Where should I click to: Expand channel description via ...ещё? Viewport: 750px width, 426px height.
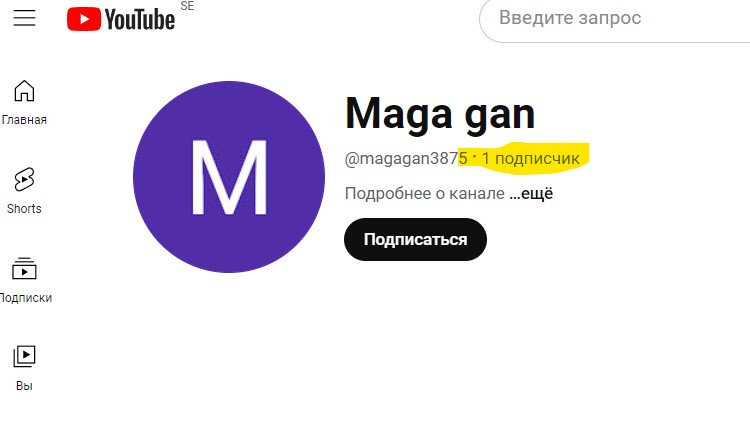pos(531,194)
